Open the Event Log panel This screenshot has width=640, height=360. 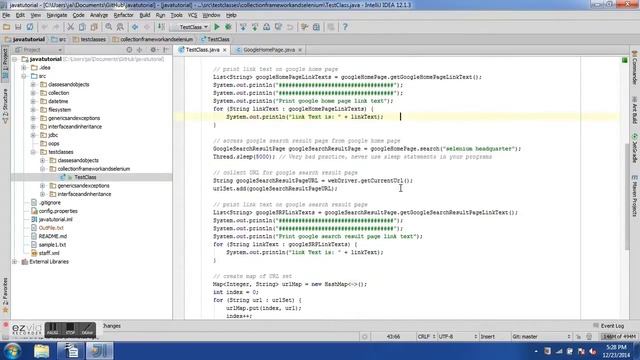coord(609,326)
